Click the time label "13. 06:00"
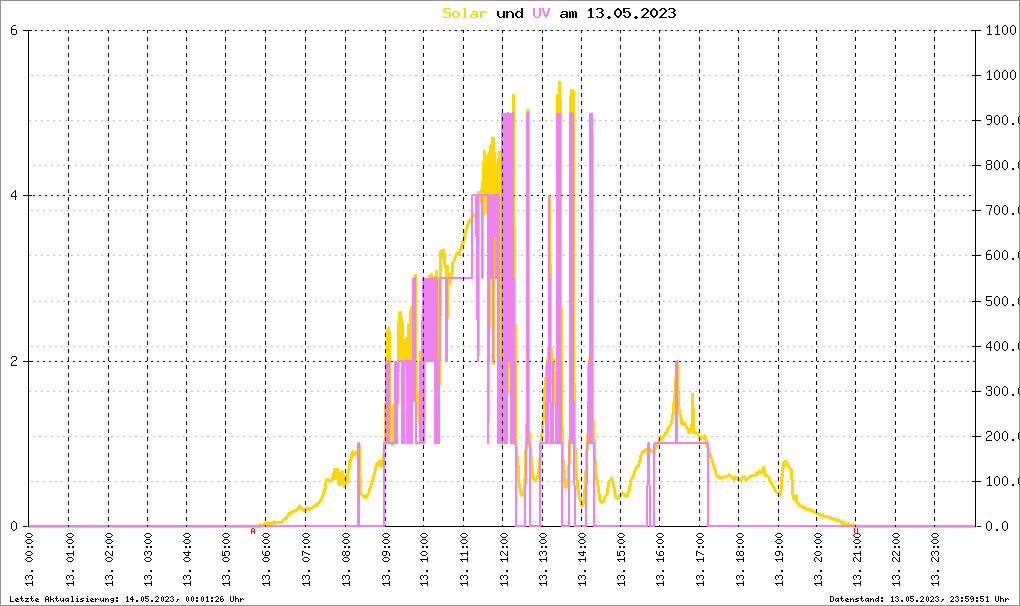1020x606 pixels. [266, 559]
